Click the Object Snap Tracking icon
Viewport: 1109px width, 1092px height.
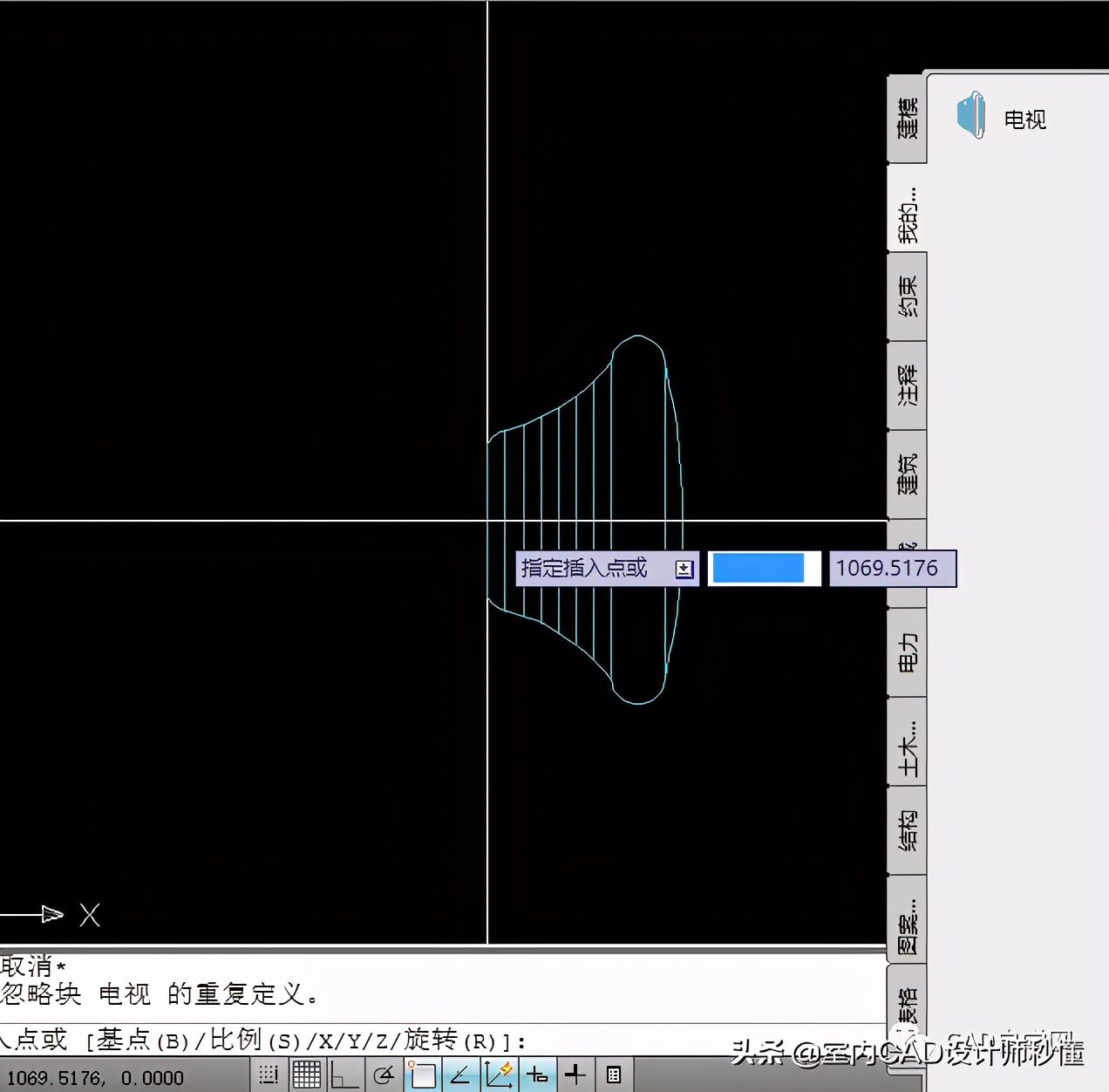(x=460, y=1075)
